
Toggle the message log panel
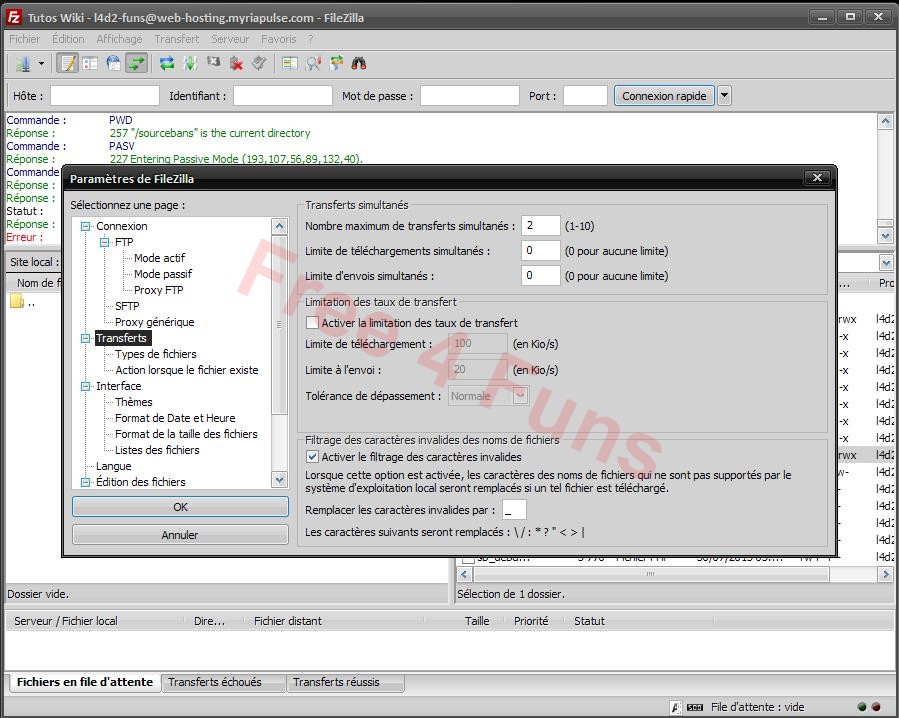68,62
